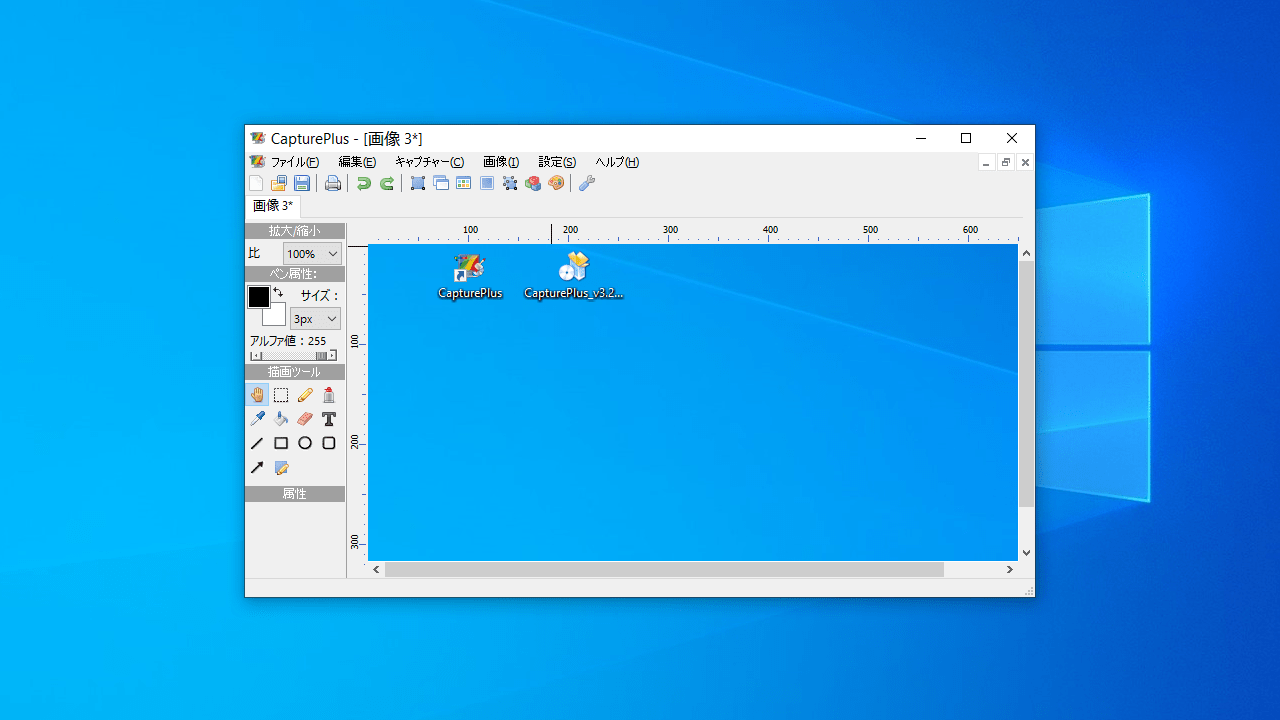1280x720 pixels.
Task: Restore the inner document window
Action: (1006, 162)
